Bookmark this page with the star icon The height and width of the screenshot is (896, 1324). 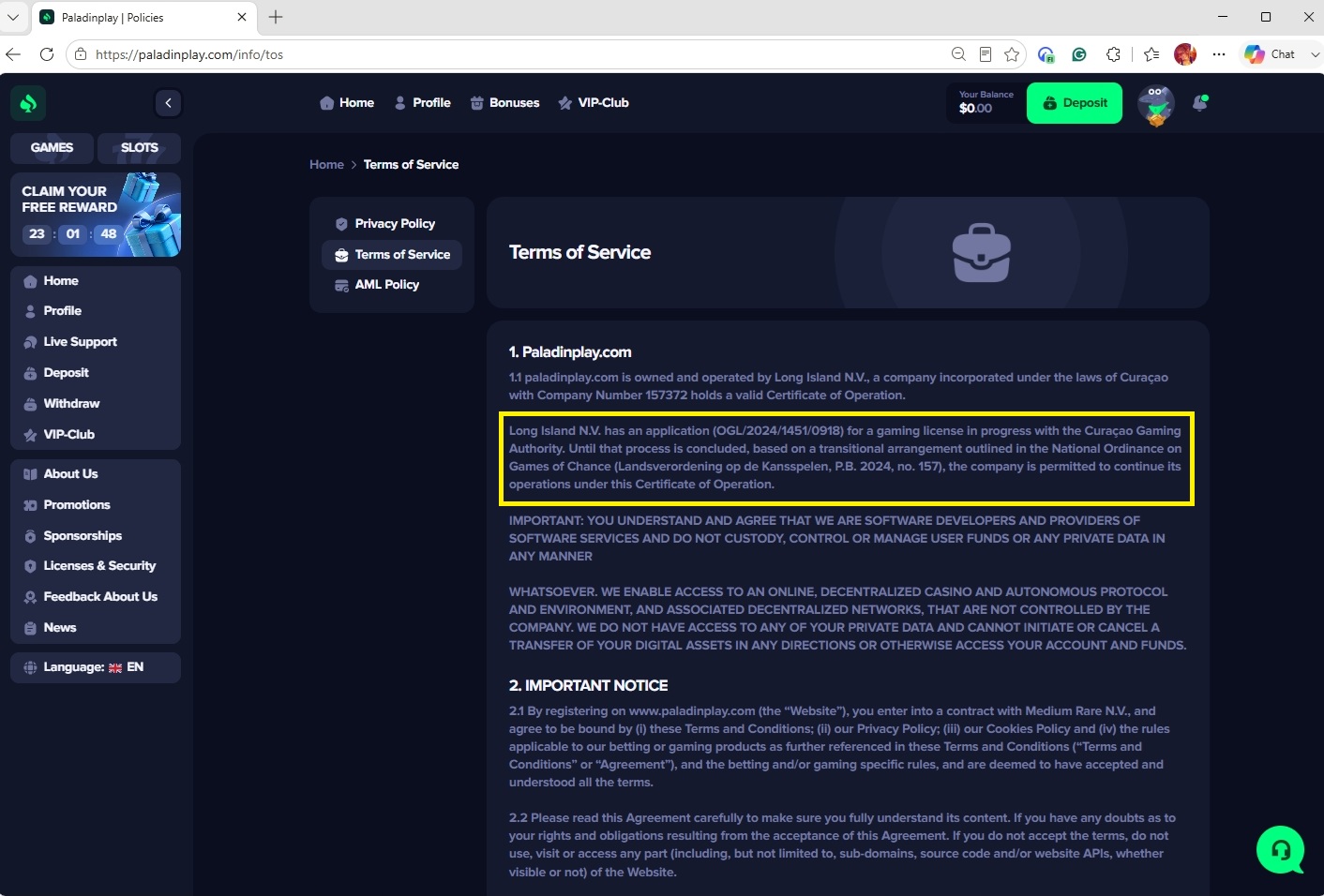click(x=1012, y=54)
